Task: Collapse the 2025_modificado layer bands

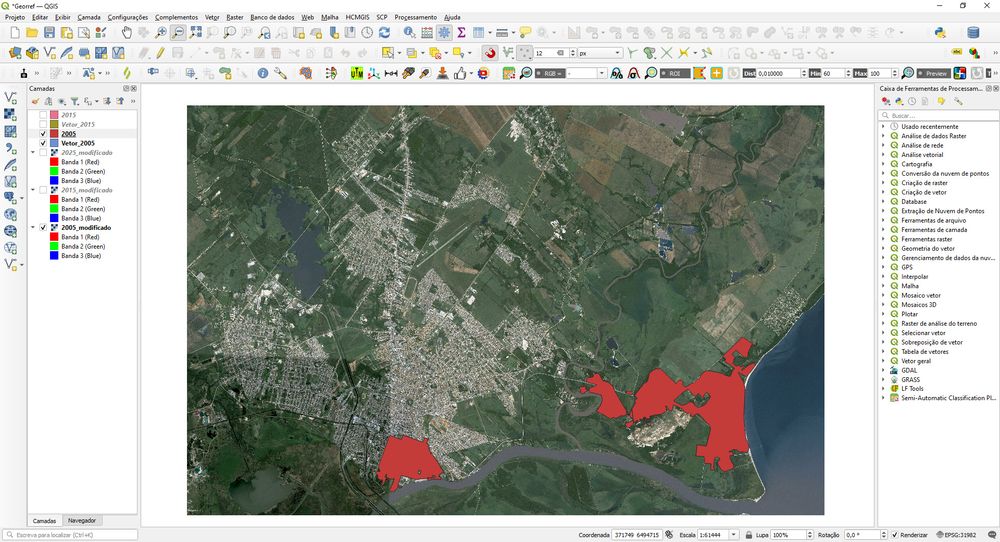Action: pos(33,153)
